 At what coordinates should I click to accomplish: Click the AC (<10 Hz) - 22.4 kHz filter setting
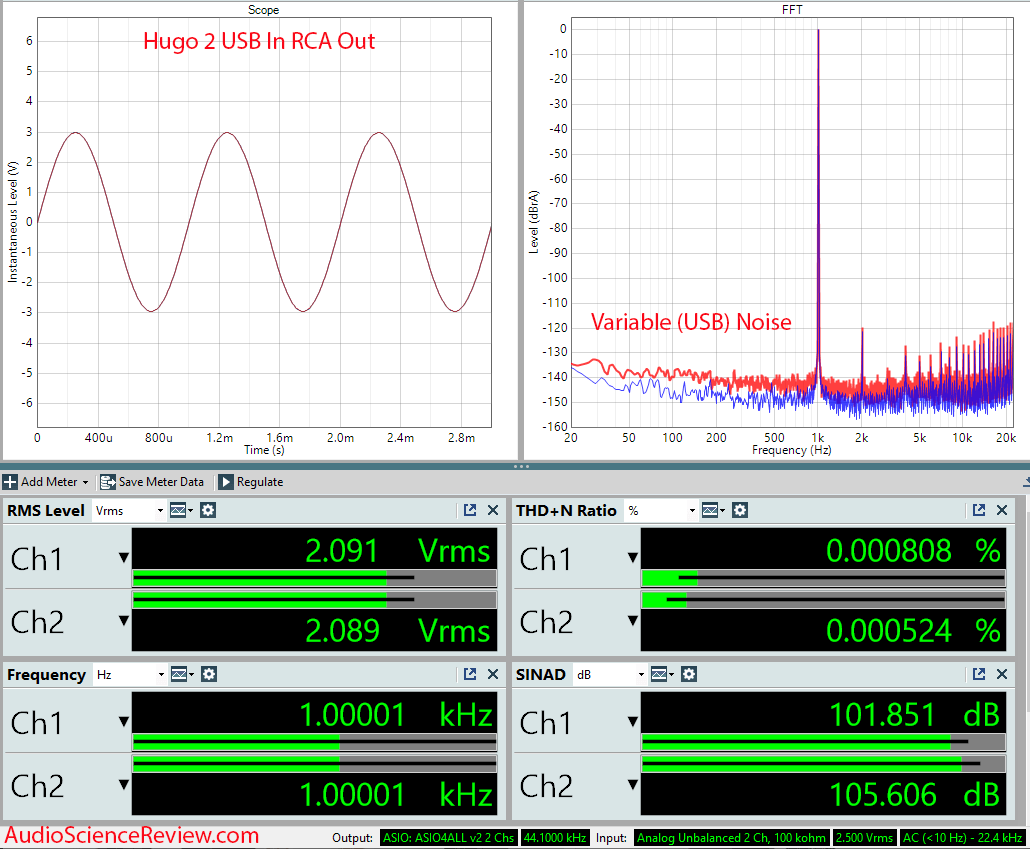click(962, 838)
